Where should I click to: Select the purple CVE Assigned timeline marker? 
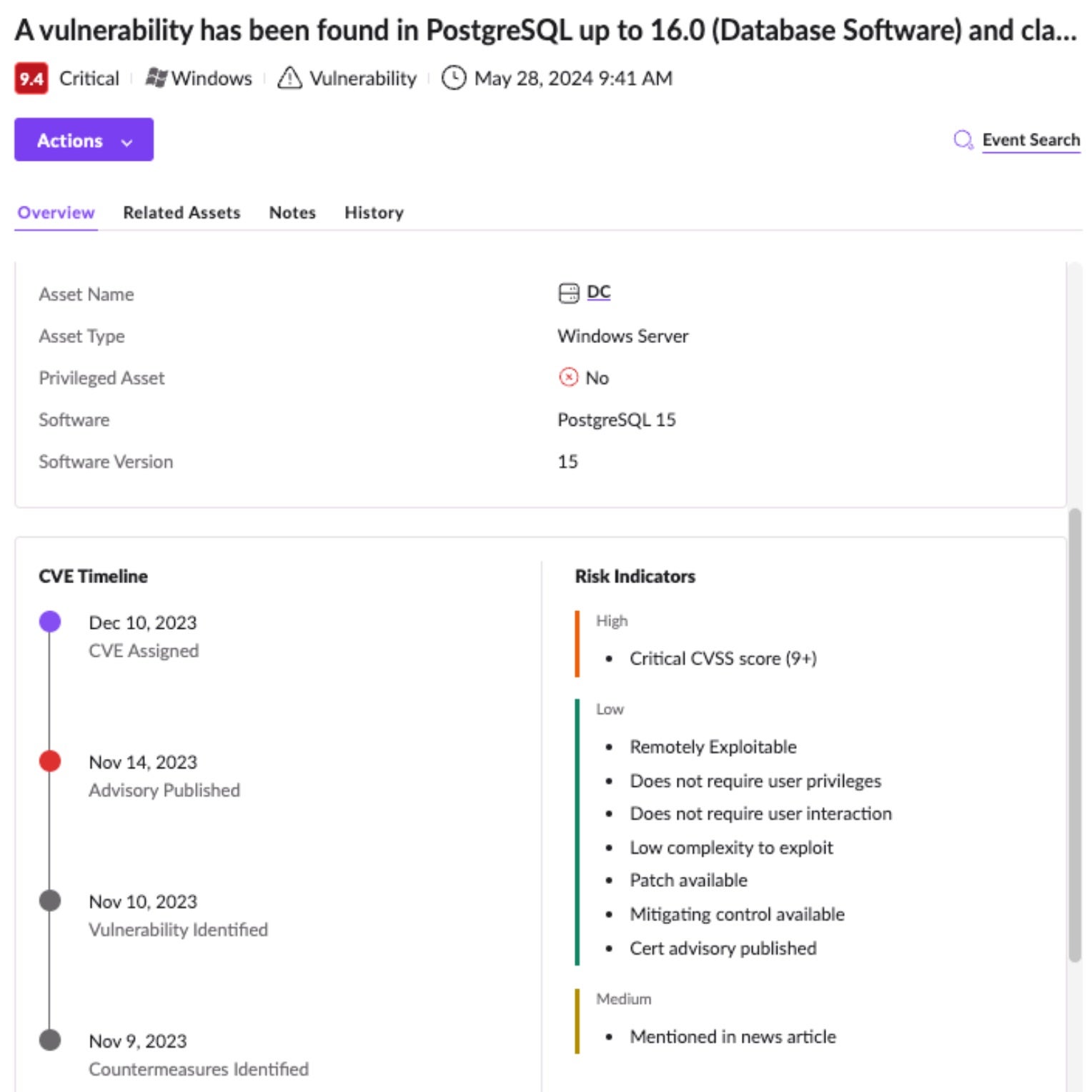tap(50, 622)
